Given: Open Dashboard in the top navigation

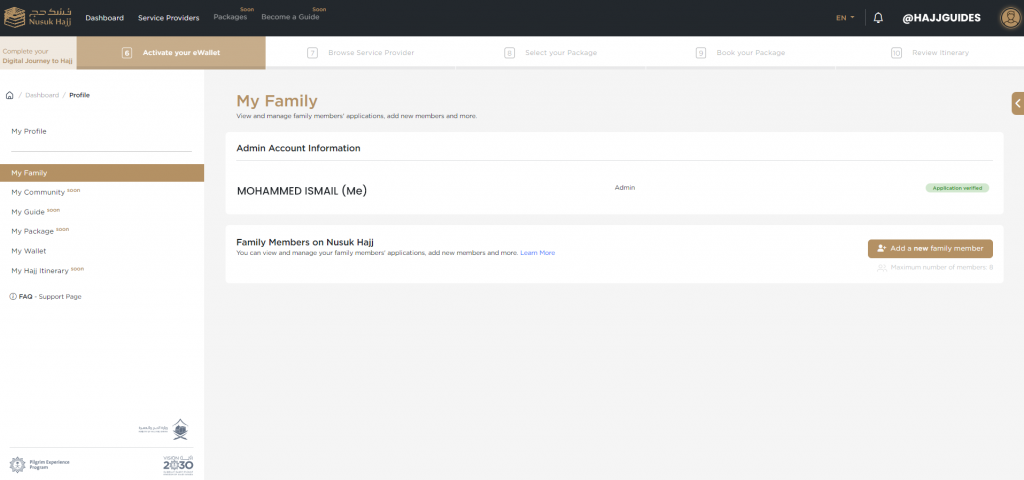Looking at the screenshot, I should pos(104,18).
